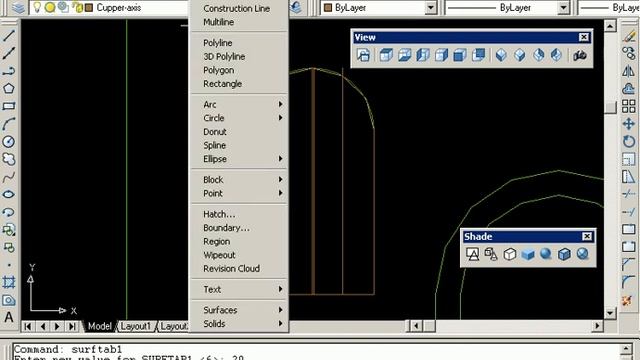This screenshot has width=640, height=360.
Task: Select the Hatch tool in the left toolbar
Action: pos(9,282)
